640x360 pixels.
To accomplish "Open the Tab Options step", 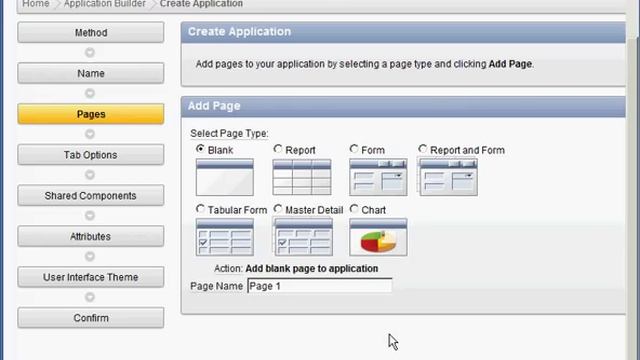I will (91, 155).
